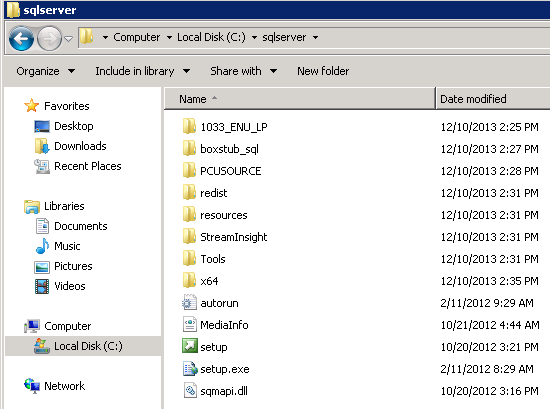Screen dimensions: 550x409
Task: Select the resources folder icon
Action: 189,214
